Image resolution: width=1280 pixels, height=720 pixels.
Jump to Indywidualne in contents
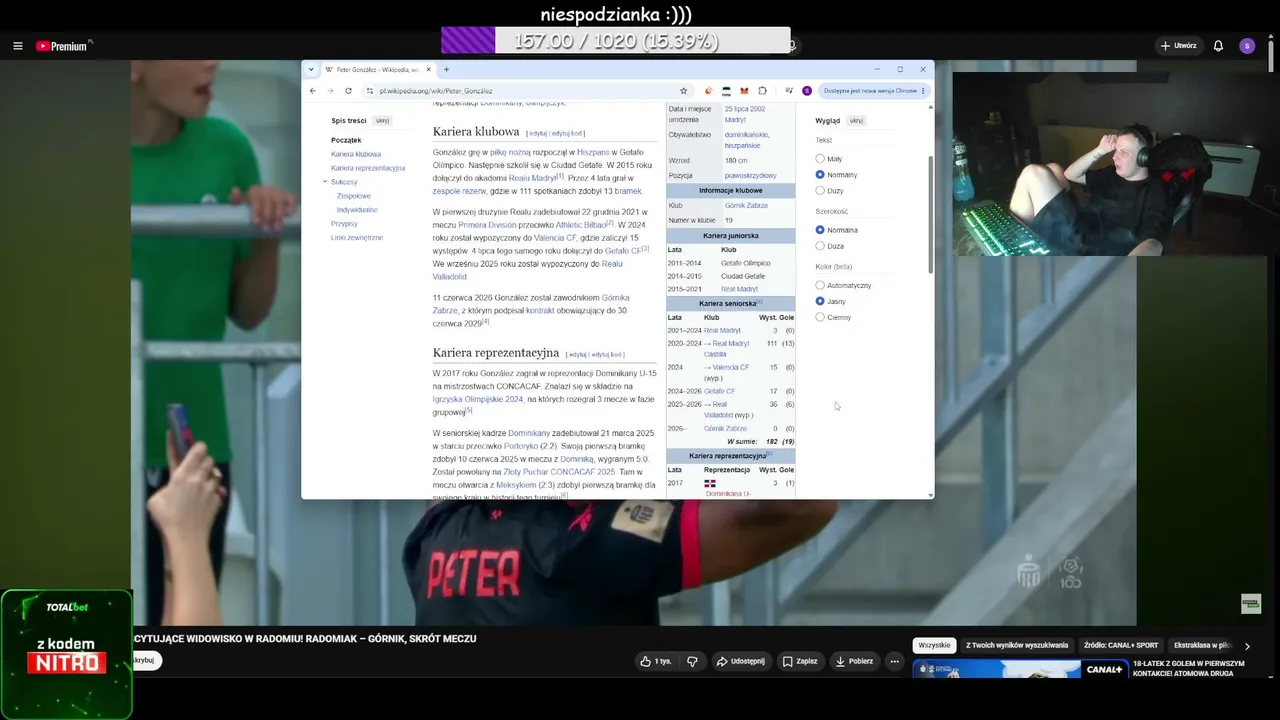357,210
